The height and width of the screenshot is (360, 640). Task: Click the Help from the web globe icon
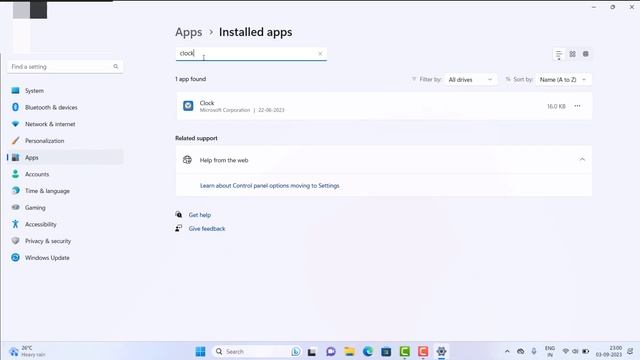(x=187, y=160)
